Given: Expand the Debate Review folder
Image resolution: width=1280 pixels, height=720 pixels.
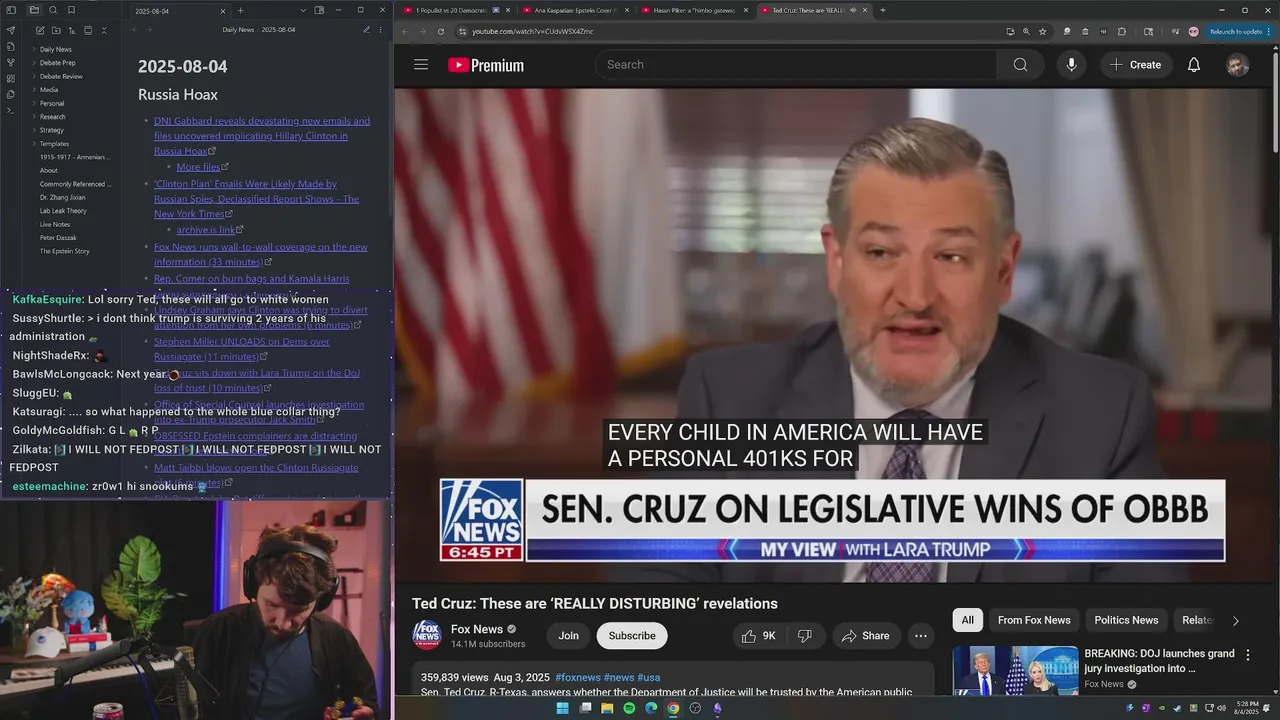Looking at the screenshot, I should pyautogui.click(x=61, y=76).
